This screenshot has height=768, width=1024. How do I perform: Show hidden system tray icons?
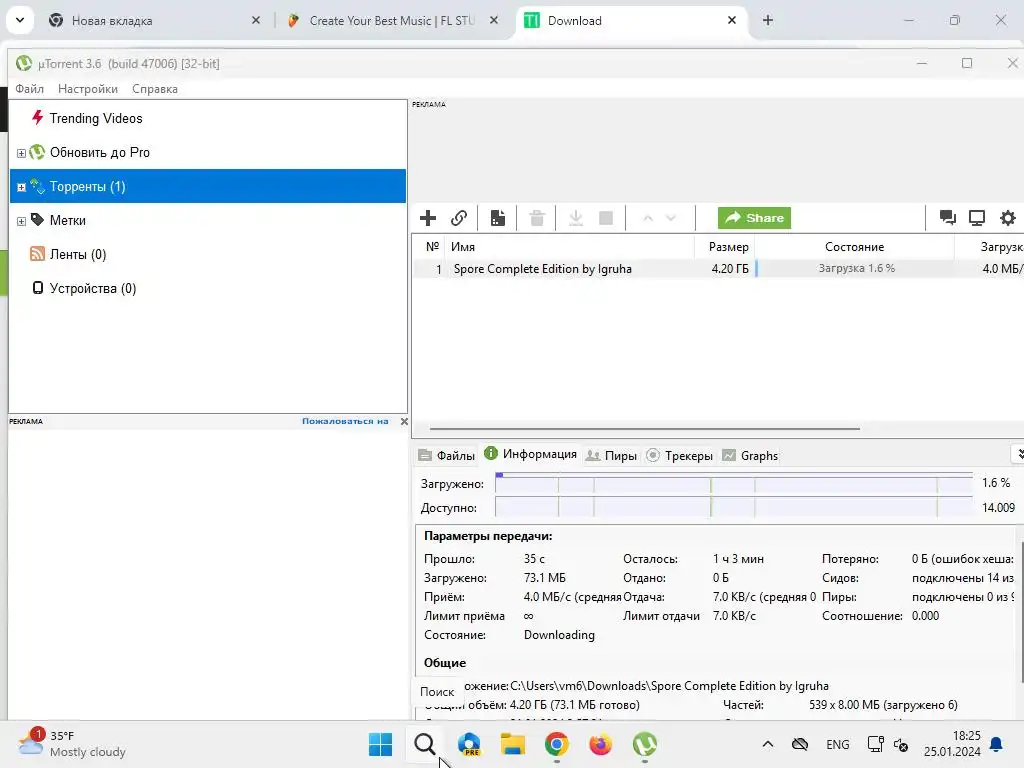(768, 744)
